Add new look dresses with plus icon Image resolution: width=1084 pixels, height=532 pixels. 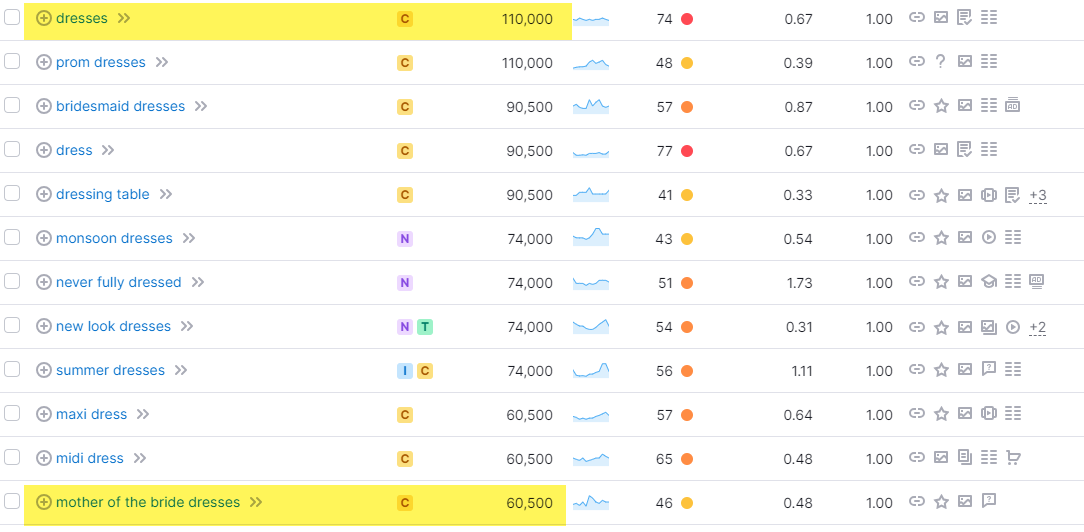(x=44, y=326)
